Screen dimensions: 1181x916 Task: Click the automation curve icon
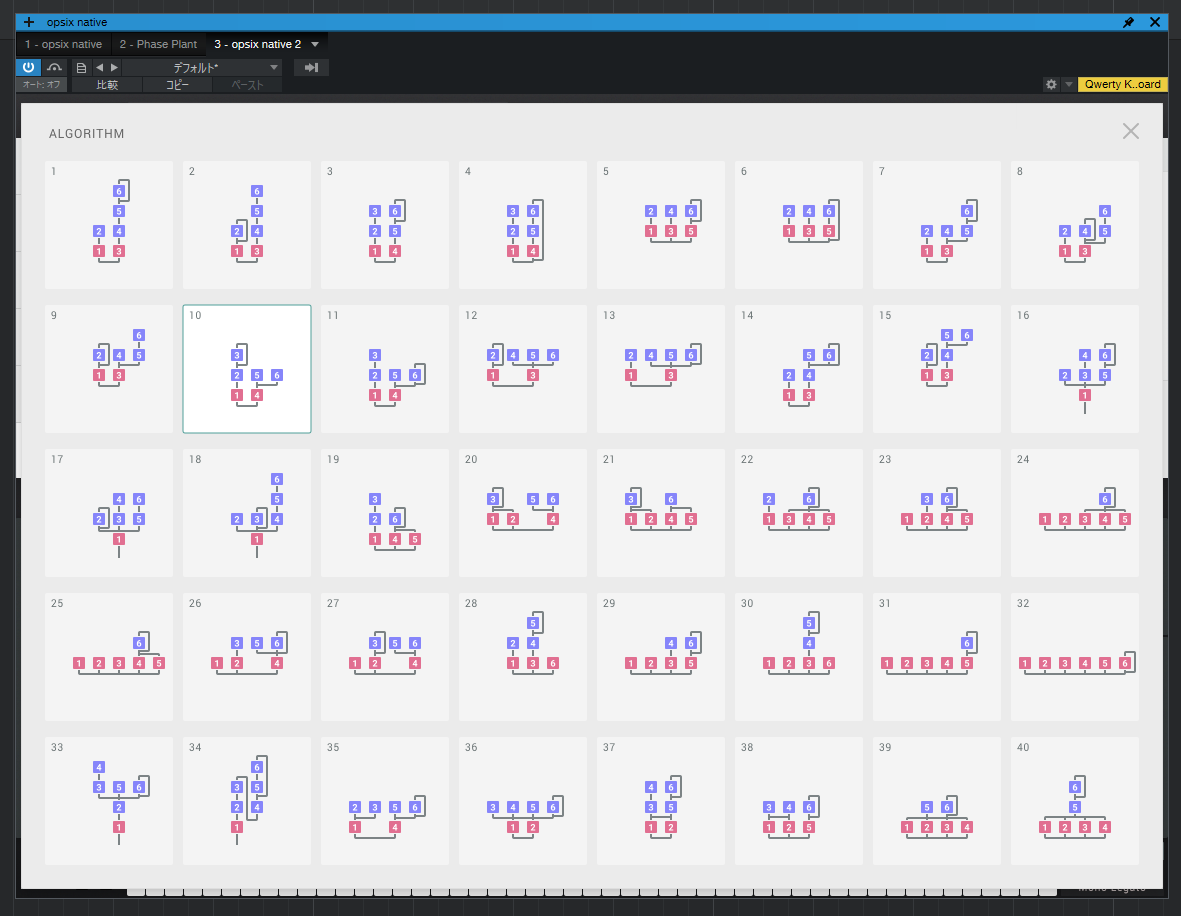pos(55,68)
